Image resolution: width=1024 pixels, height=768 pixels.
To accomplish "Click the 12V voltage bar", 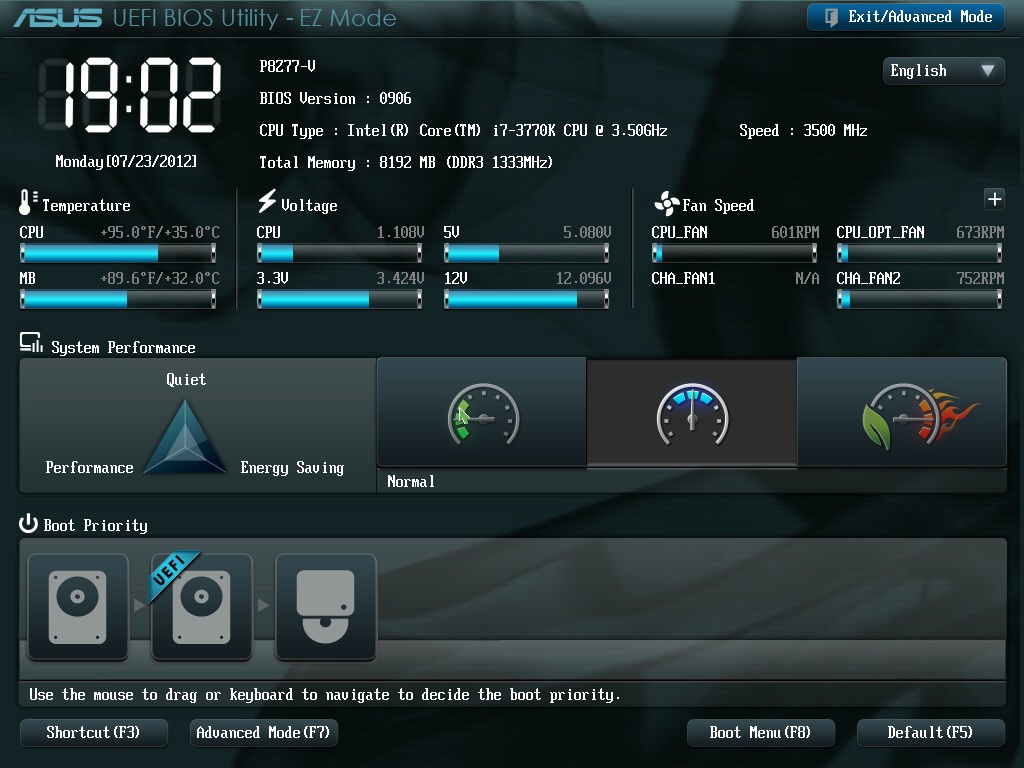I will point(526,299).
